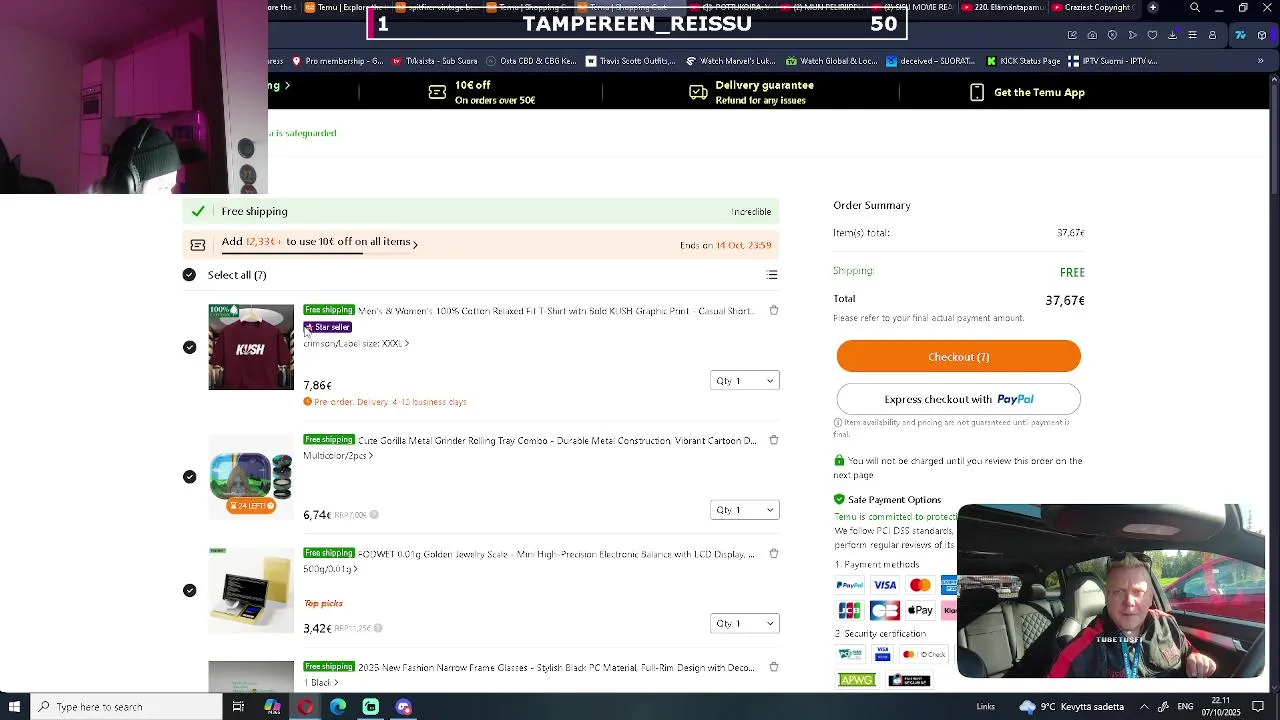Uncheck the Jewelry Scale item checkbox
The height and width of the screenshot is (720, 1280).
[189, 591]
